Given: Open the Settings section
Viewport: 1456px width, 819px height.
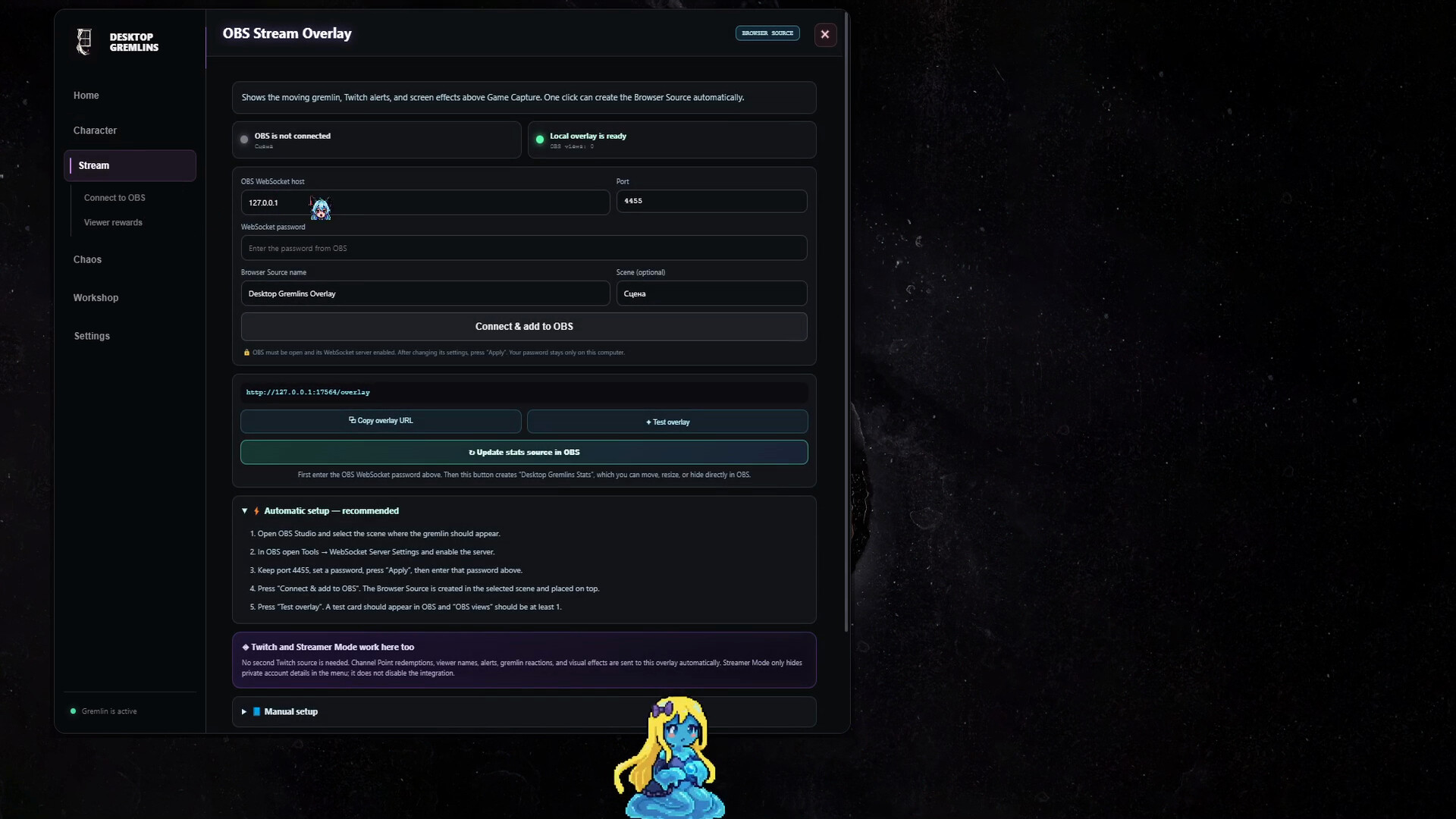Looking at the screenshot, I should click(92, 336).
